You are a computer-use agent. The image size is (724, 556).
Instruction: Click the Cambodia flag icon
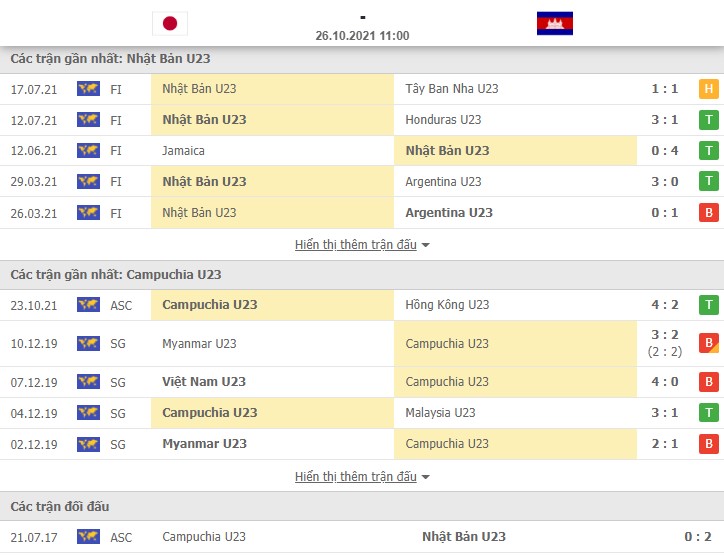pos(555,24)
